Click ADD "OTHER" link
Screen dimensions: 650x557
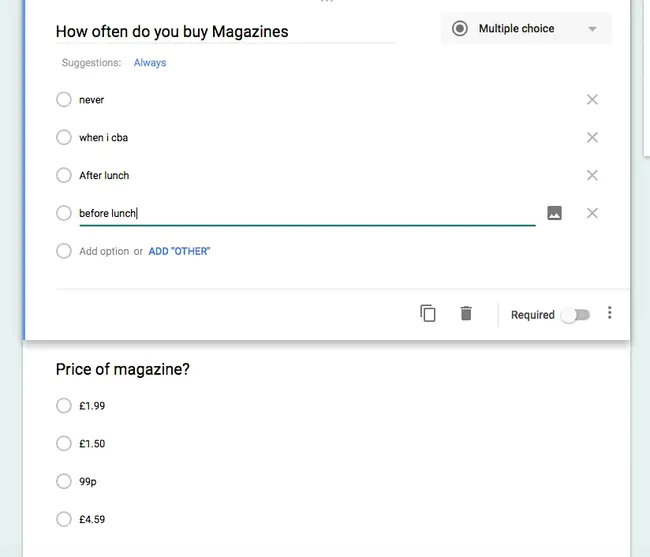pos(179,252)
